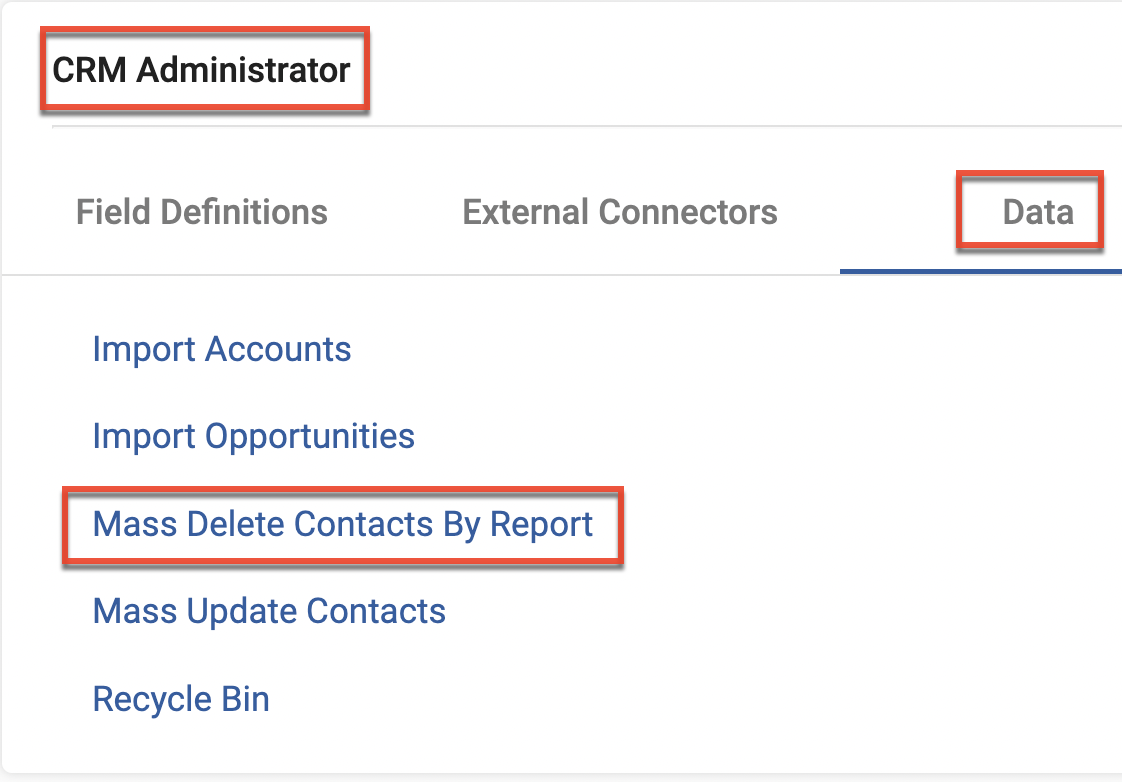Return to the Data management section
The image size is (1122, 782).
click(1030, 211)
